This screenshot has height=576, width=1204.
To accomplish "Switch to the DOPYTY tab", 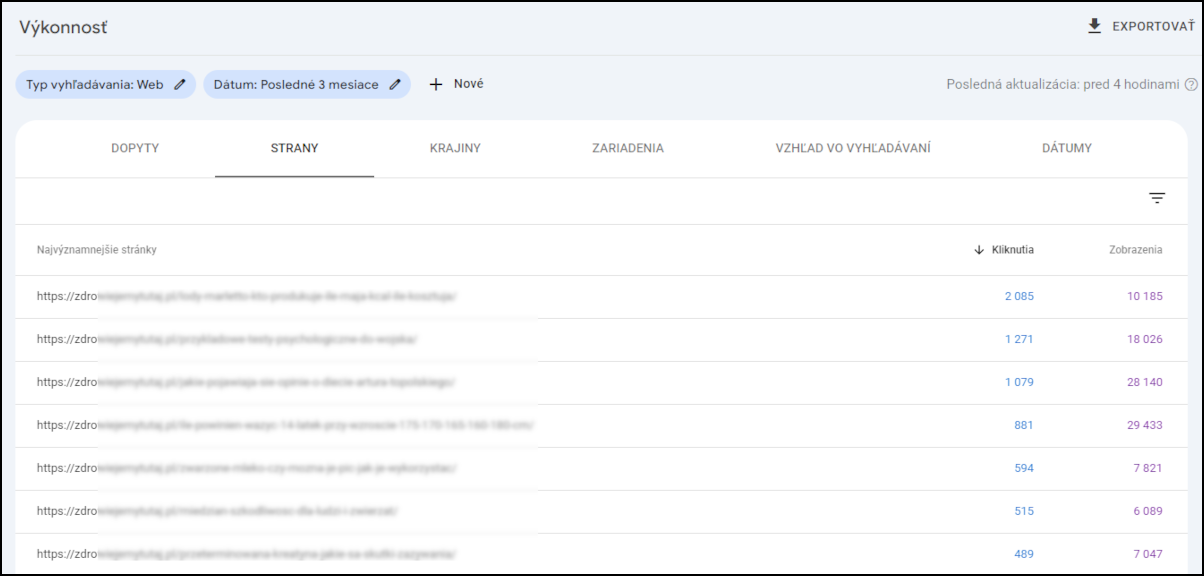I will pos(135,149).
